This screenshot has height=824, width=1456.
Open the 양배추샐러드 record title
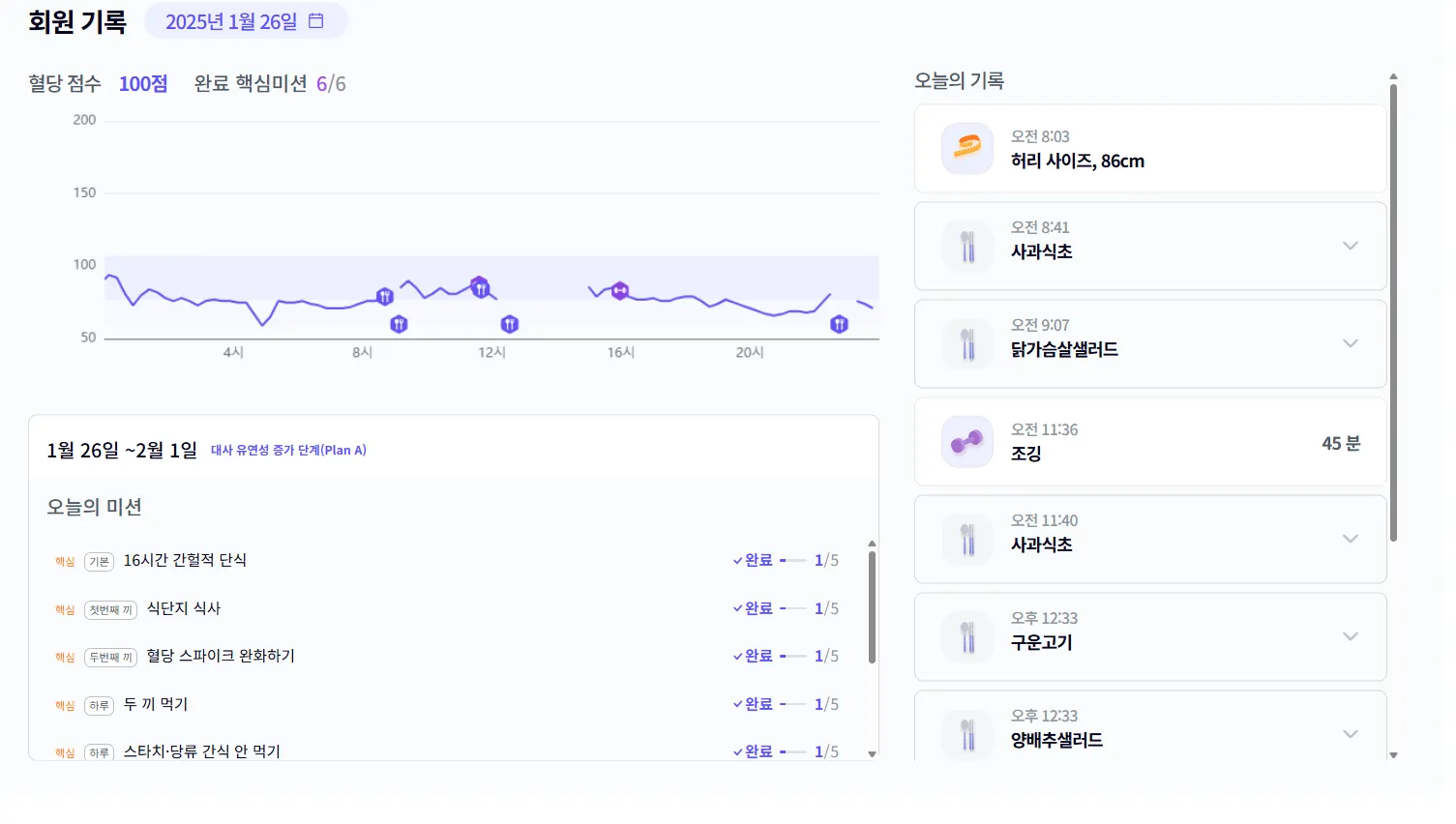[x=1056, y=740]
